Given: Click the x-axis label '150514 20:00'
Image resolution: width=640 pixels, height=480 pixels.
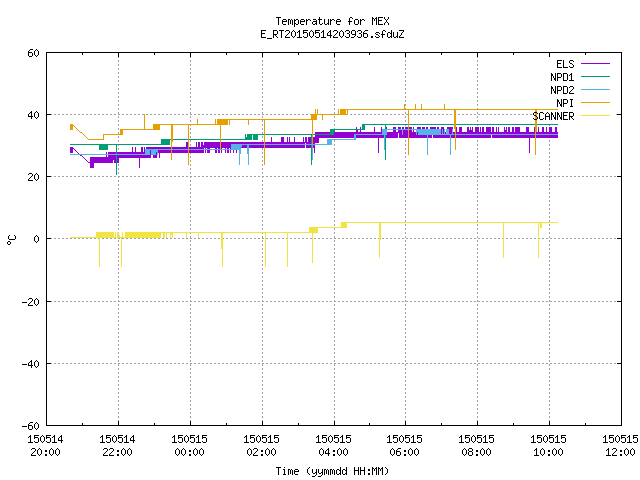Looking at the screenshot, I should click(45, 446).
